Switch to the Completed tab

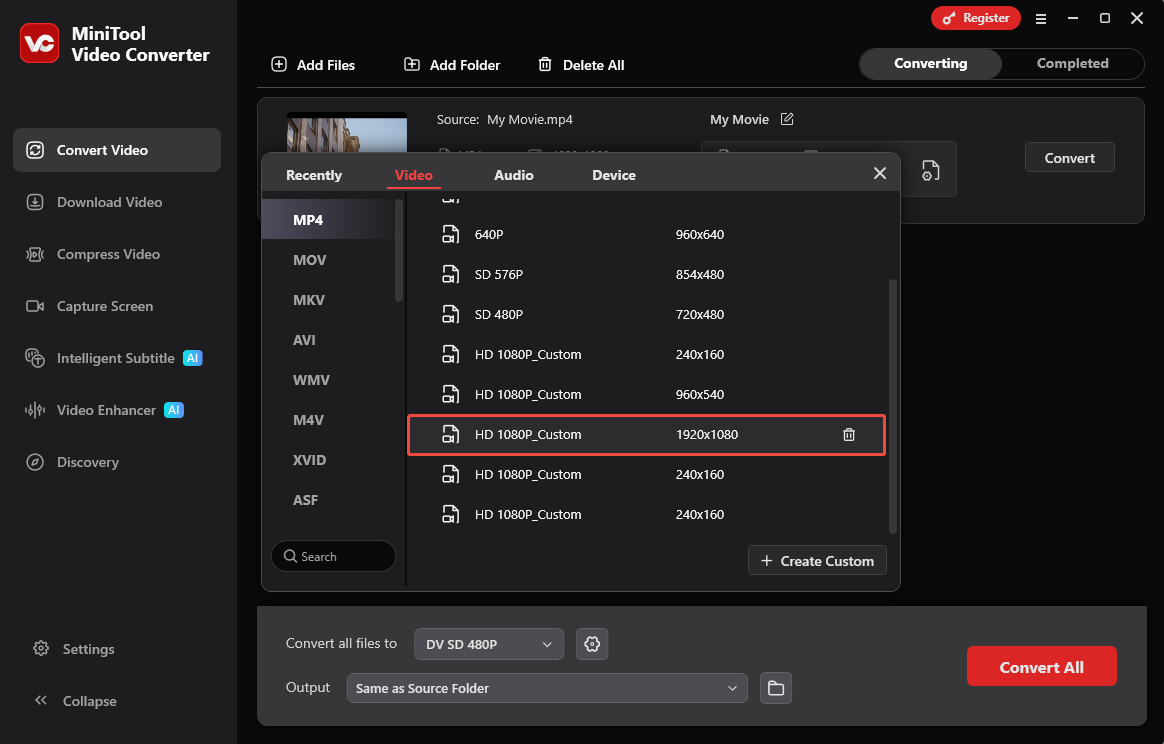(x=1072, y=64)
